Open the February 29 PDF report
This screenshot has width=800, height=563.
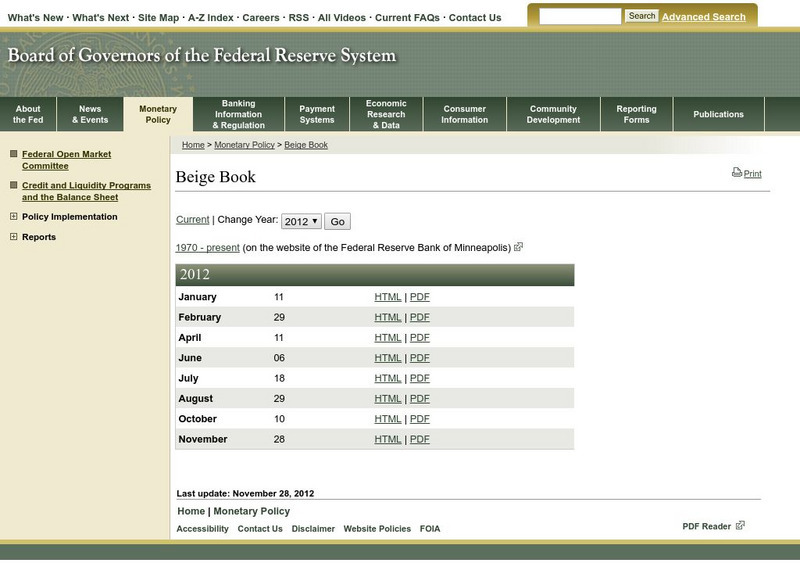(419, 317)
